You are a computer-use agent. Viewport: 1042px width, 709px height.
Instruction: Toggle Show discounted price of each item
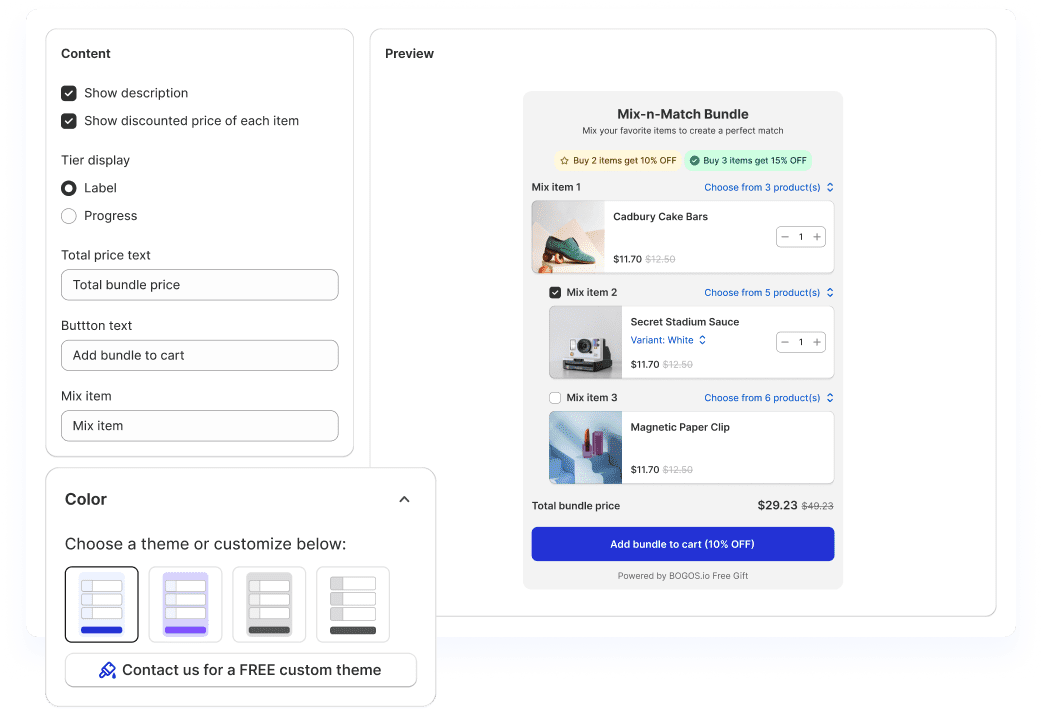tap(69, 121)
